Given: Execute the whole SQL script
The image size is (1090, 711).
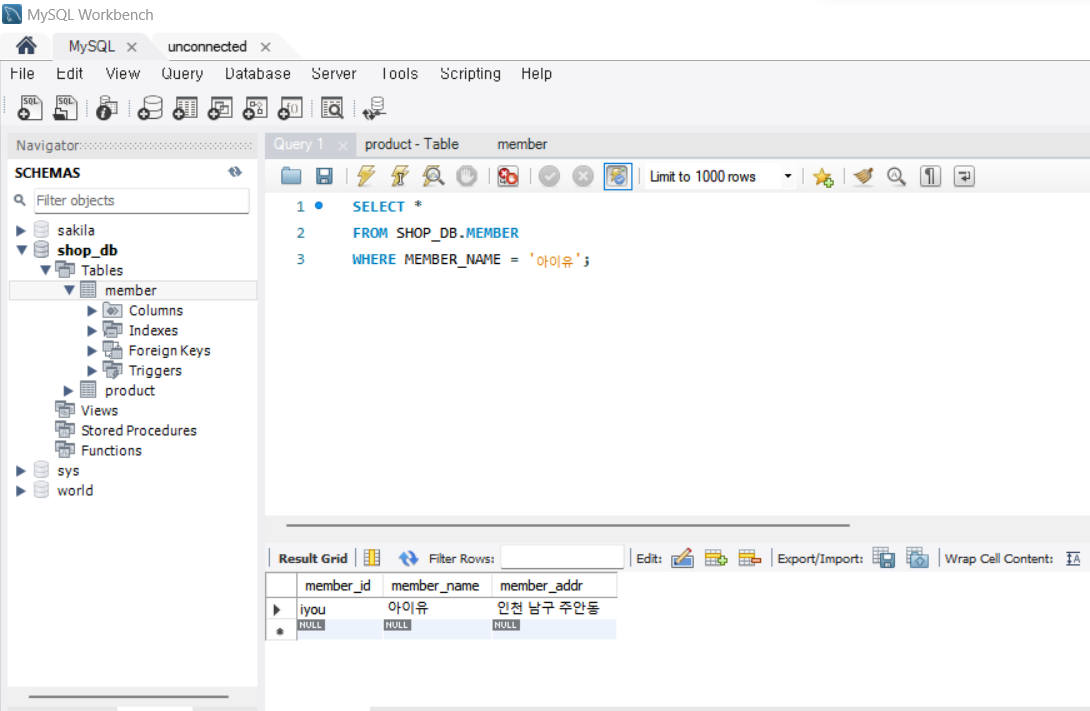Looking at the screenshot, I should coord(366,177).
